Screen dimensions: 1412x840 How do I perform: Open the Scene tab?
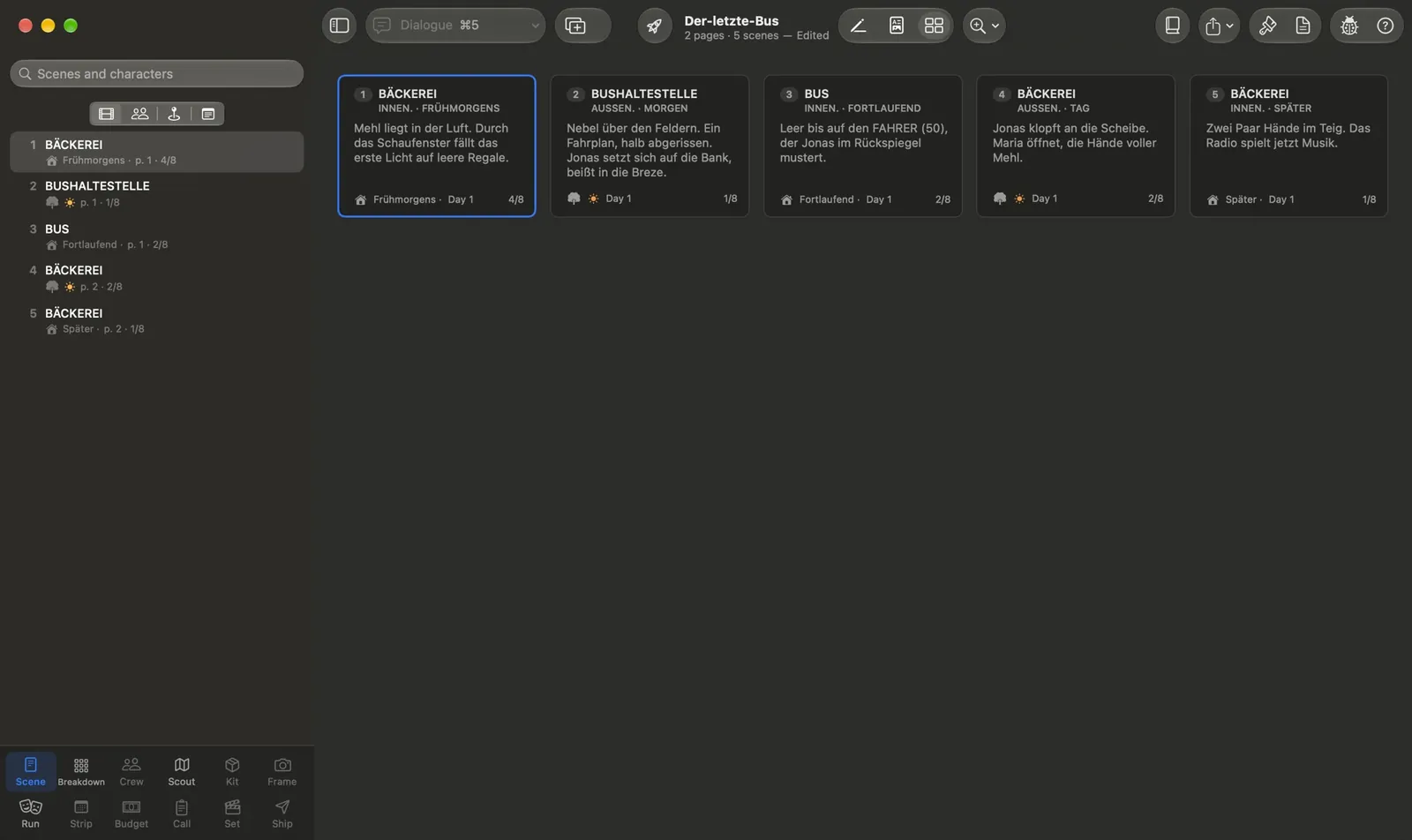pos(31,771)
